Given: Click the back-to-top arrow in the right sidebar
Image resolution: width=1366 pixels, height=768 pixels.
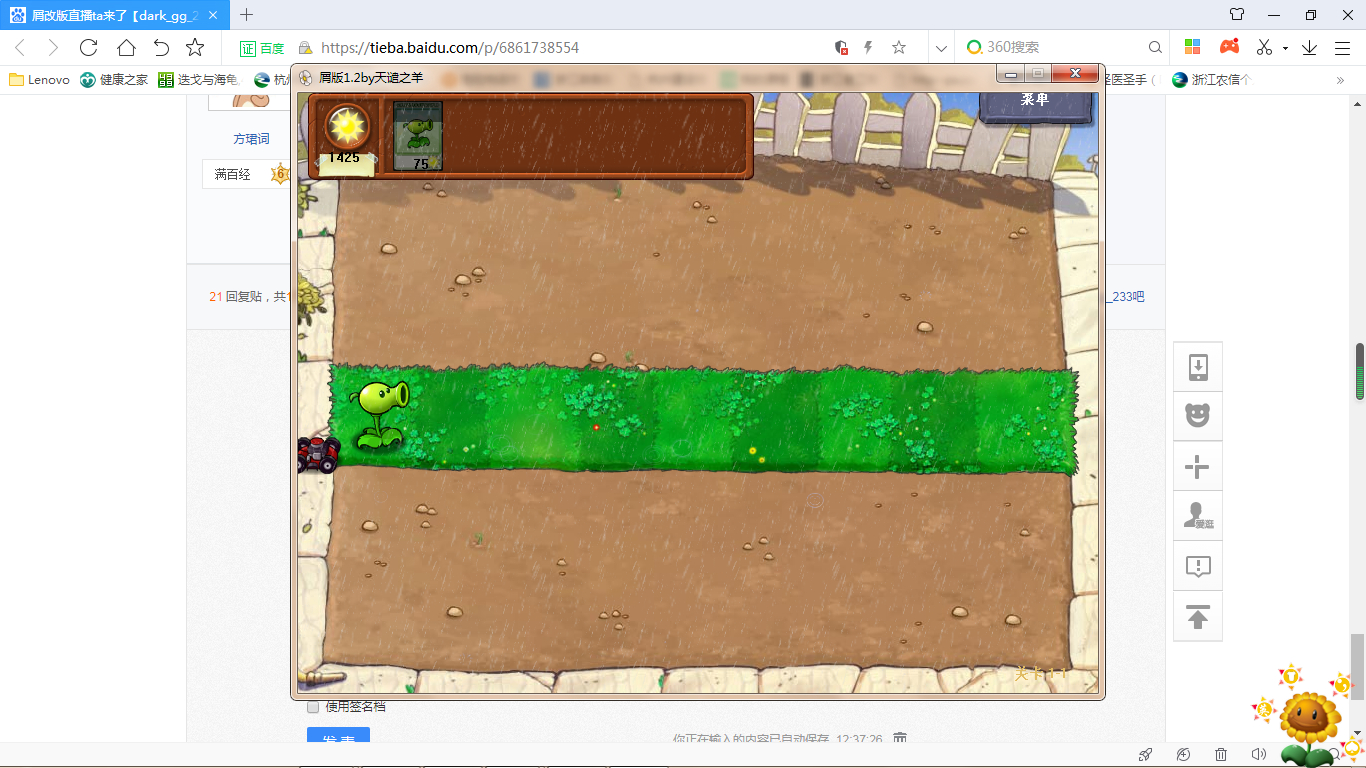Looking at the screenshot, I should [1198, 616].
